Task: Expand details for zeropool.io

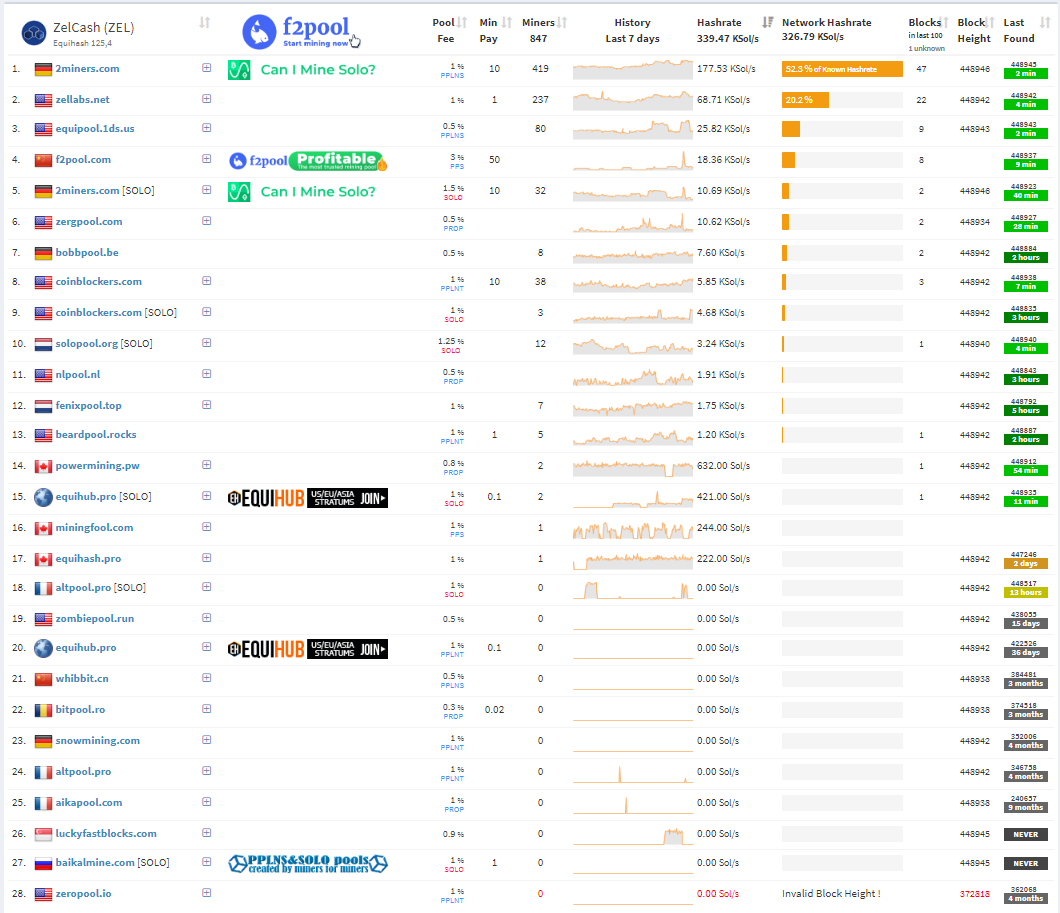Action: (207, 893)
